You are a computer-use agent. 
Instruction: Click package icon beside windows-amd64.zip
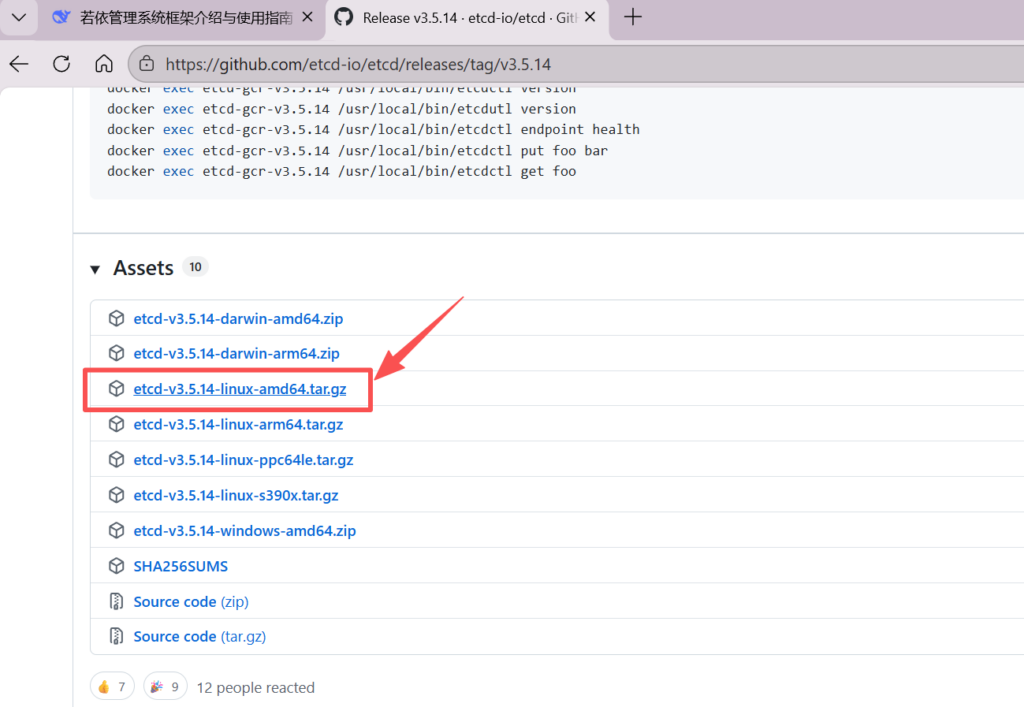pyautogui.click(x=116, y=531)
